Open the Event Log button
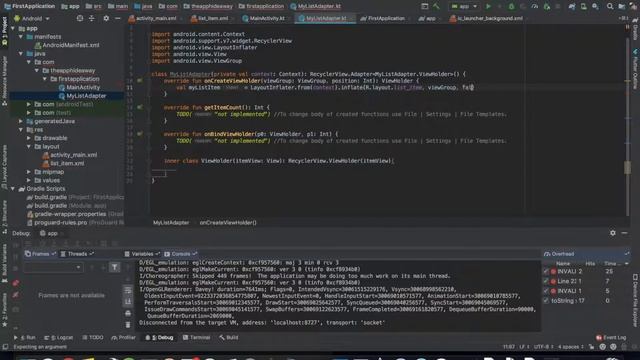Viewport: 640px width, 360px height. click(x=611, y=338)
